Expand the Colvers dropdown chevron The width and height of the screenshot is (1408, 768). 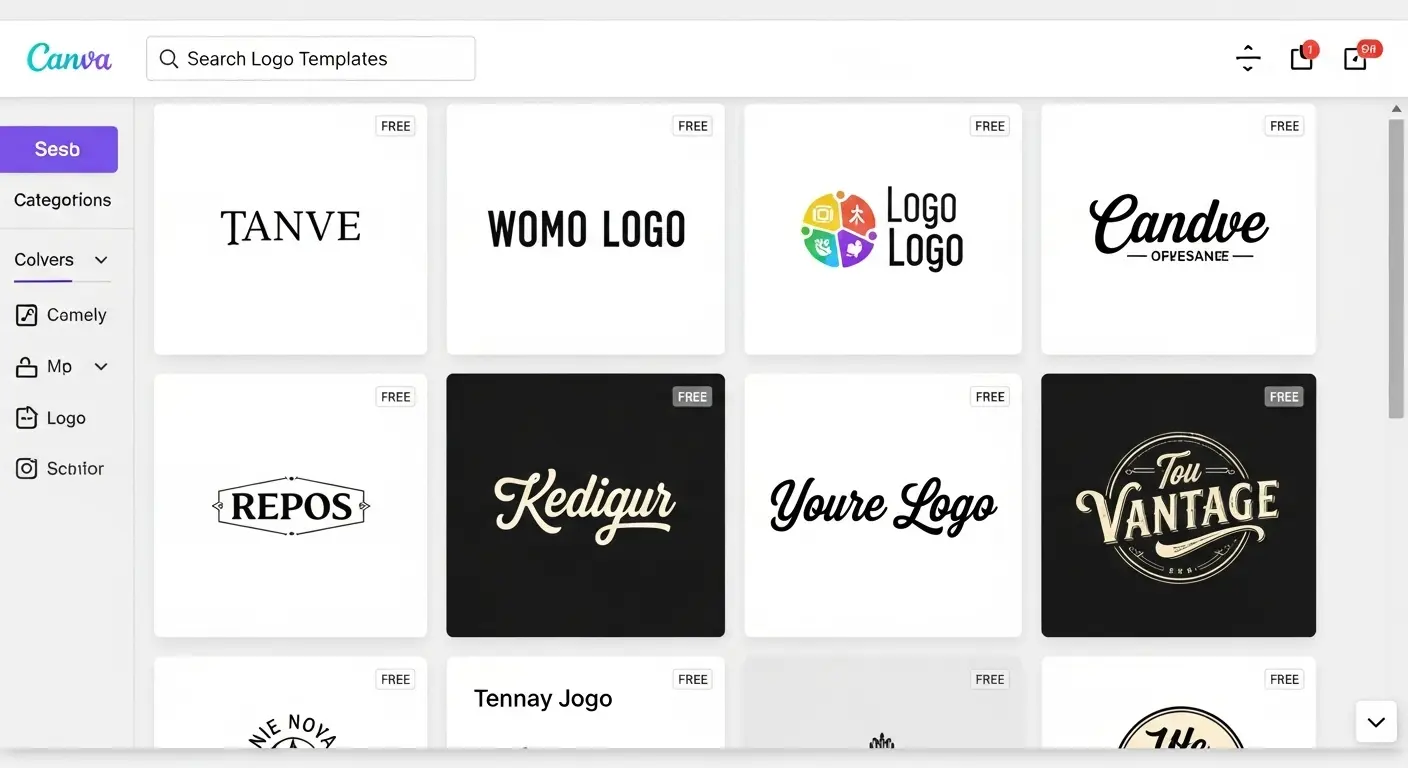click(101, 260)
